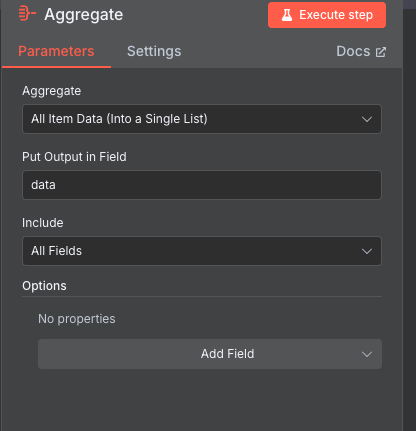Open the Aggregate mode dropdown
This screenshot has height=431, width=416.
coord(202,119)
